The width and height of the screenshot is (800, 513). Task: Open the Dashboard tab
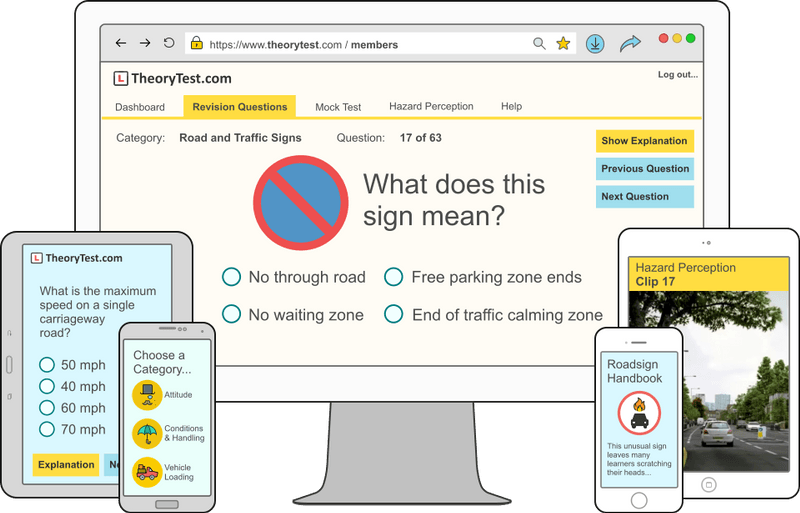point(140,107)
